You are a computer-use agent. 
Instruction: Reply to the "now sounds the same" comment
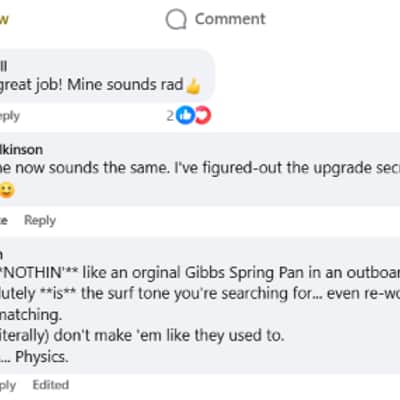click(40, 220)
